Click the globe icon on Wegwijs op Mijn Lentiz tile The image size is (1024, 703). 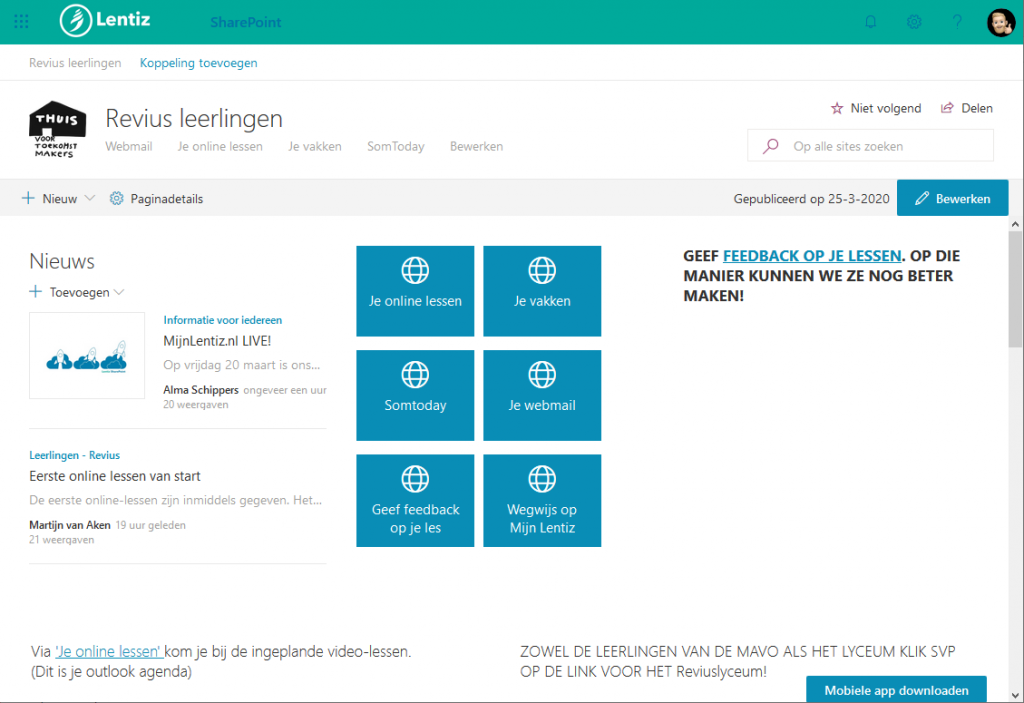[x=542, y=479]
